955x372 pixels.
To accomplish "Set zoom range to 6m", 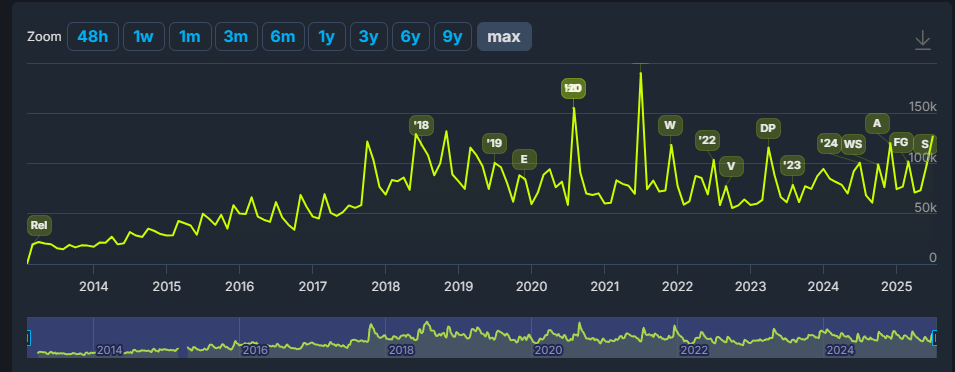I will point(283,37).
